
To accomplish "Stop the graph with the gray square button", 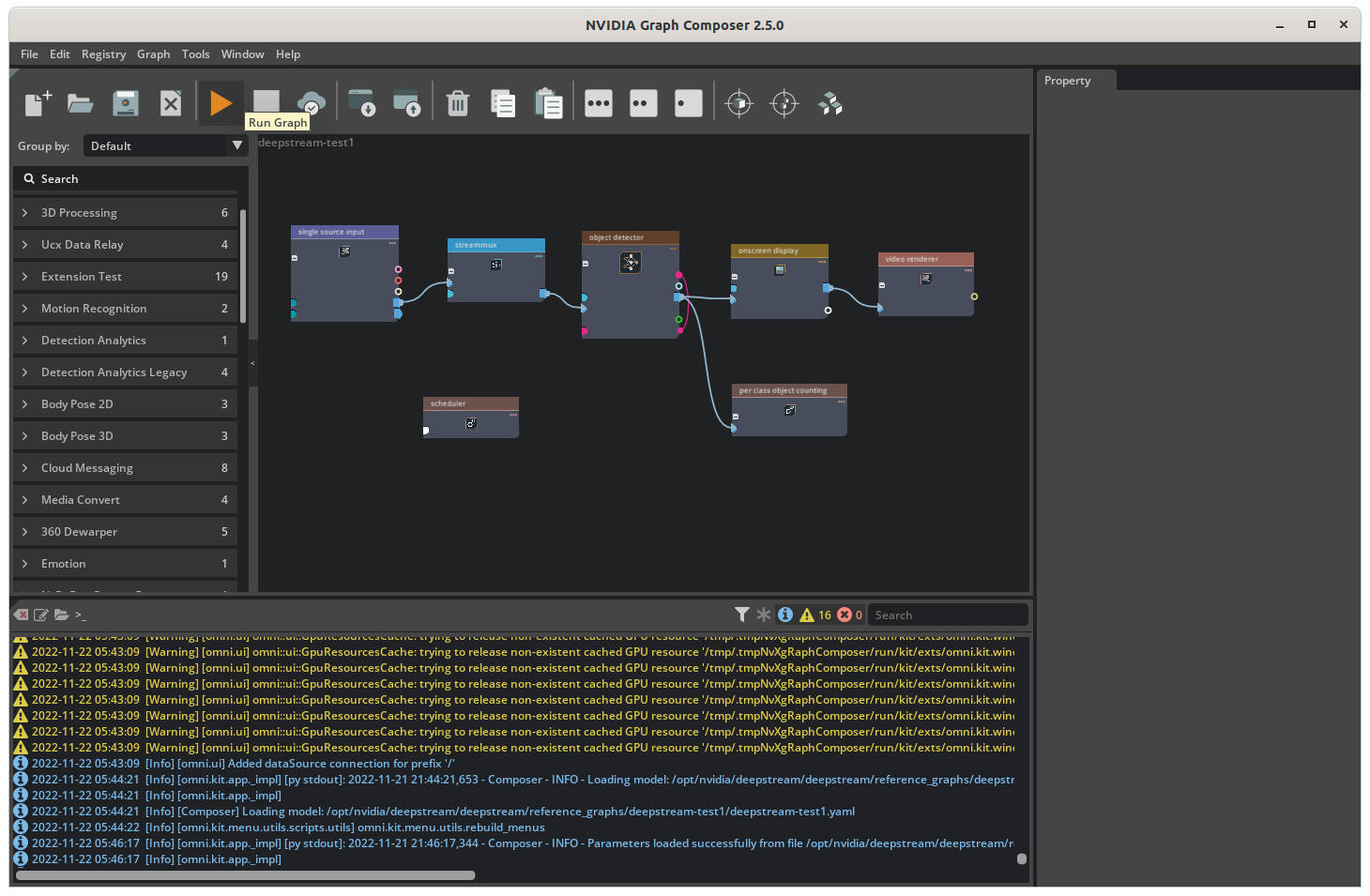I will (x=266, y=101).
